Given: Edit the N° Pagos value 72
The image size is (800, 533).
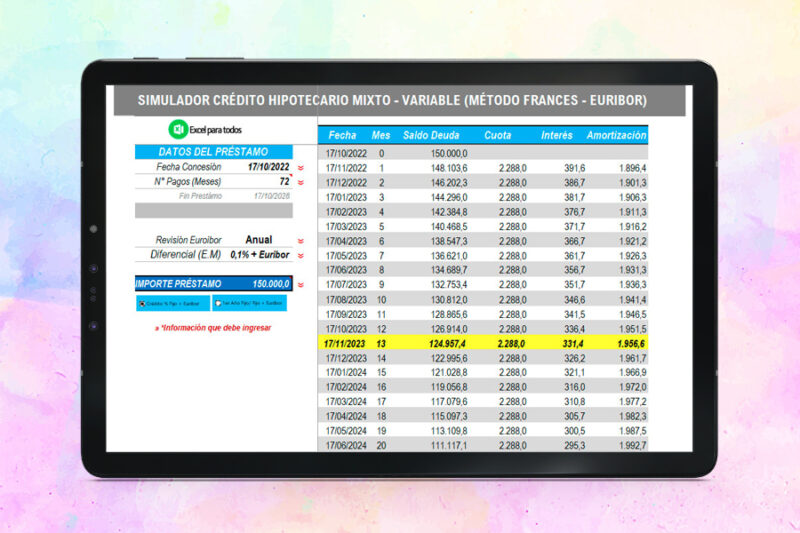Looking at the screenshot, I should [284, 182].
